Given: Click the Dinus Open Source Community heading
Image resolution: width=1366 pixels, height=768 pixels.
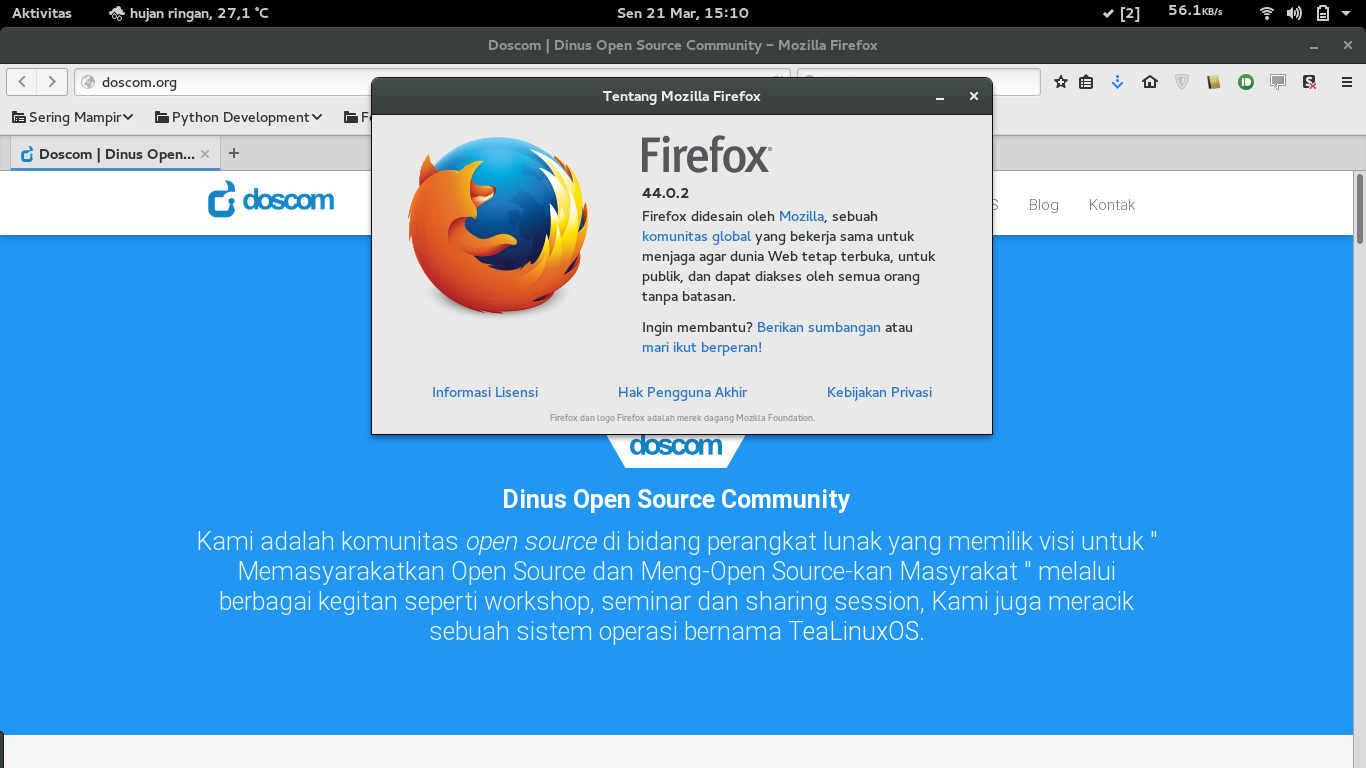Looking at the screenshot, I should 676,499.
